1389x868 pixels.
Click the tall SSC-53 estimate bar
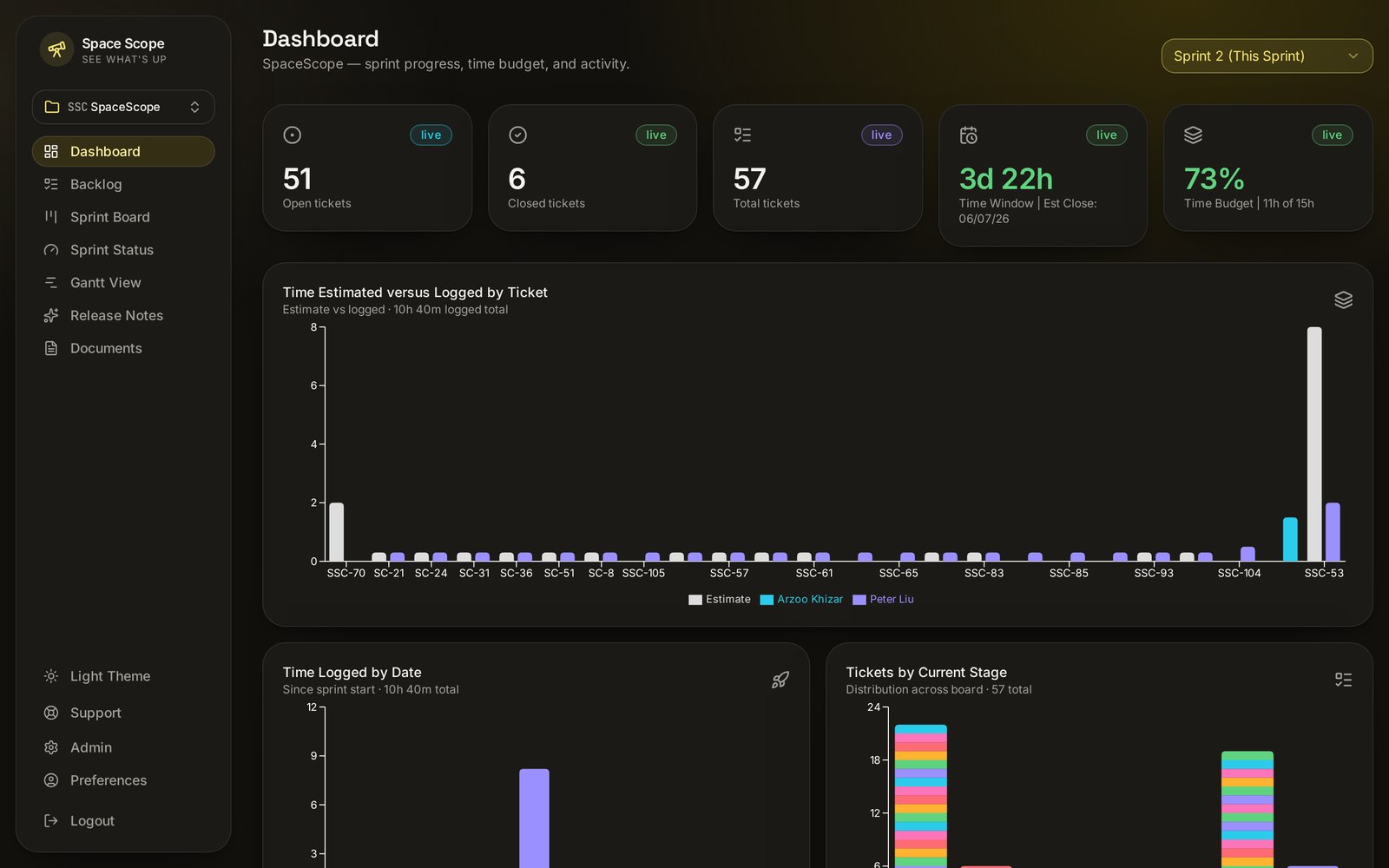tap(1314, 444)
